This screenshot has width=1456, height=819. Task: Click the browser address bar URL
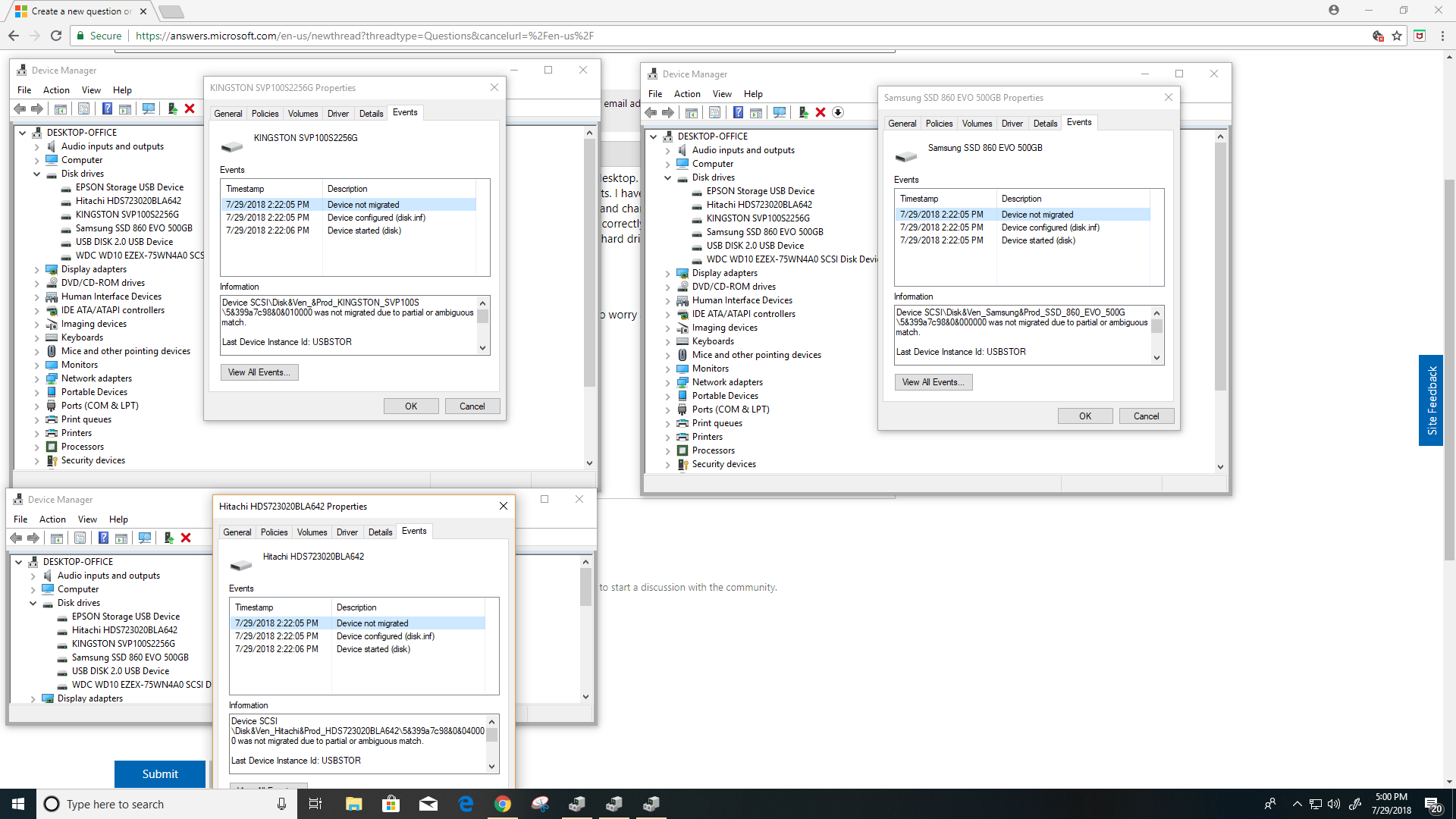point(364,36)
